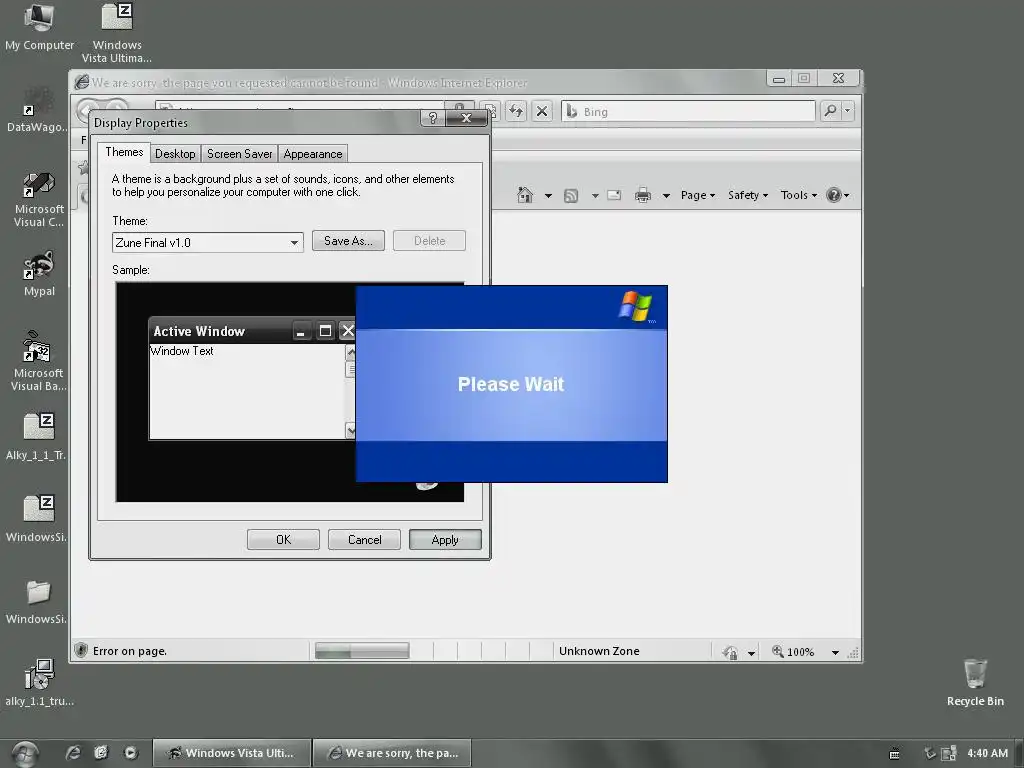Click Display Properties help question button
The height and width of the screenshot is (768, 1024).
click(432, 118)
